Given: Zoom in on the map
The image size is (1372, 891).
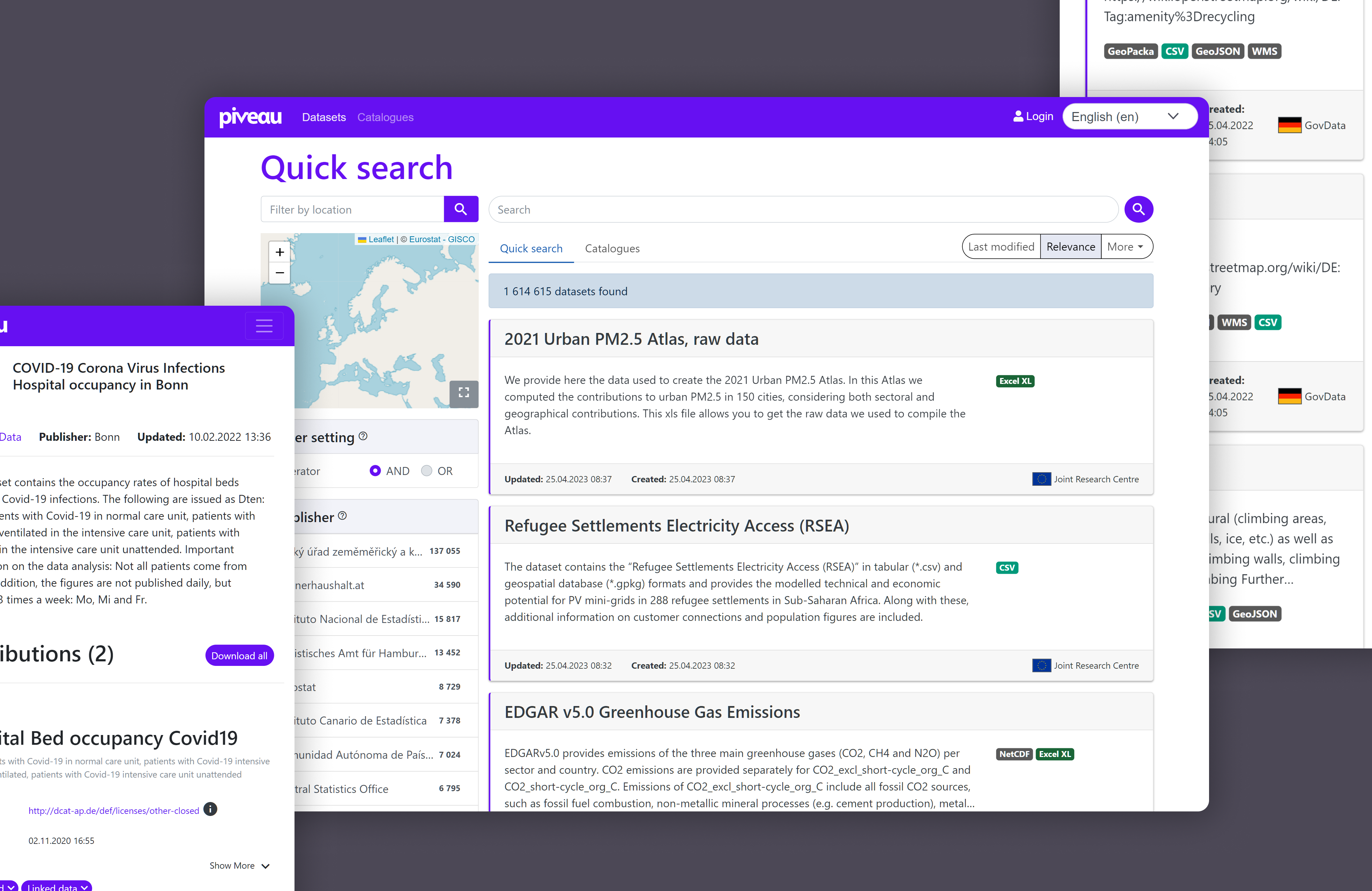Looking at the screenshot, I should click(x=279, y=252).
